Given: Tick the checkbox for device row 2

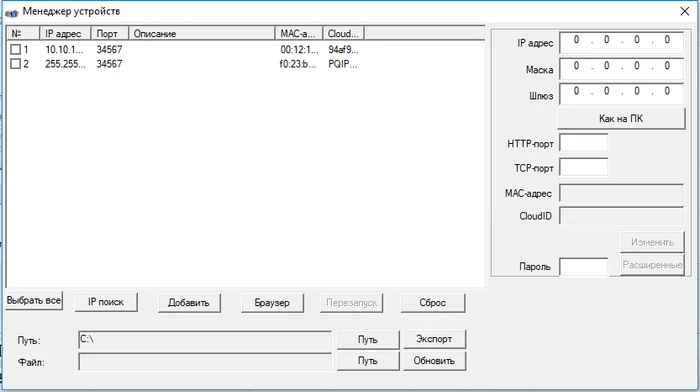Looking at the screenshot, I should click(16, 64).
